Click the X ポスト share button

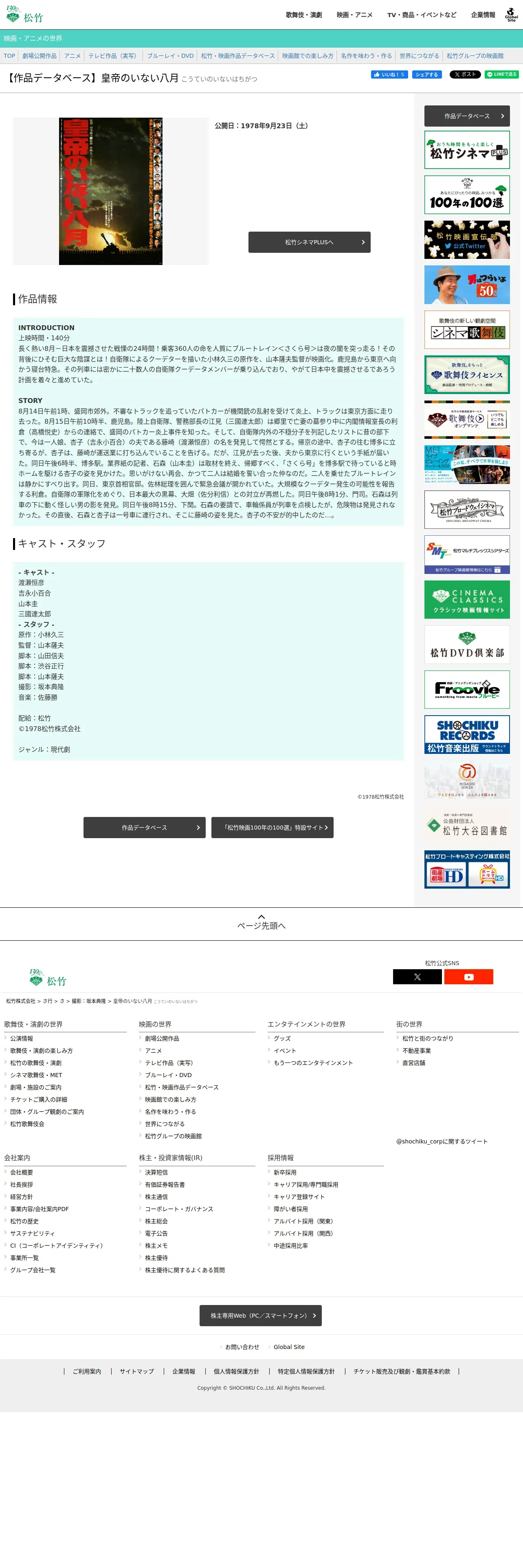tap(465, 74)
